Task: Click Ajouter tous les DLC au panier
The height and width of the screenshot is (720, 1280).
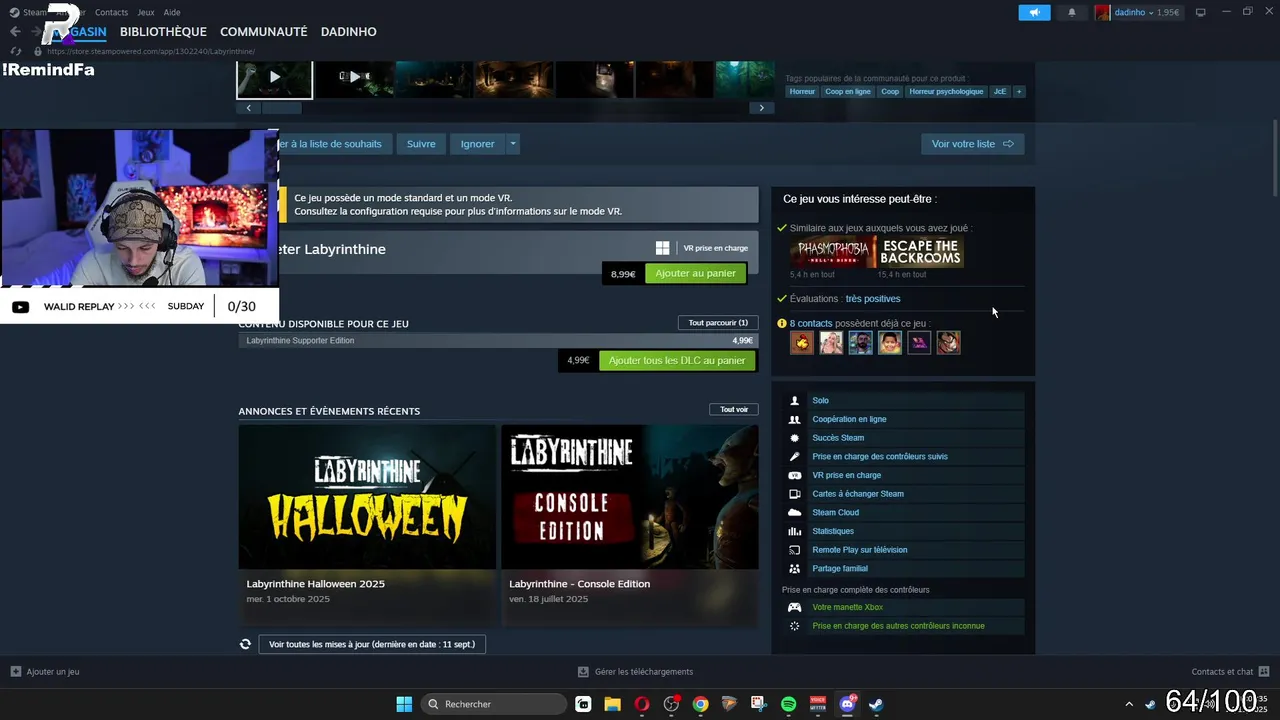Action: 677,360
